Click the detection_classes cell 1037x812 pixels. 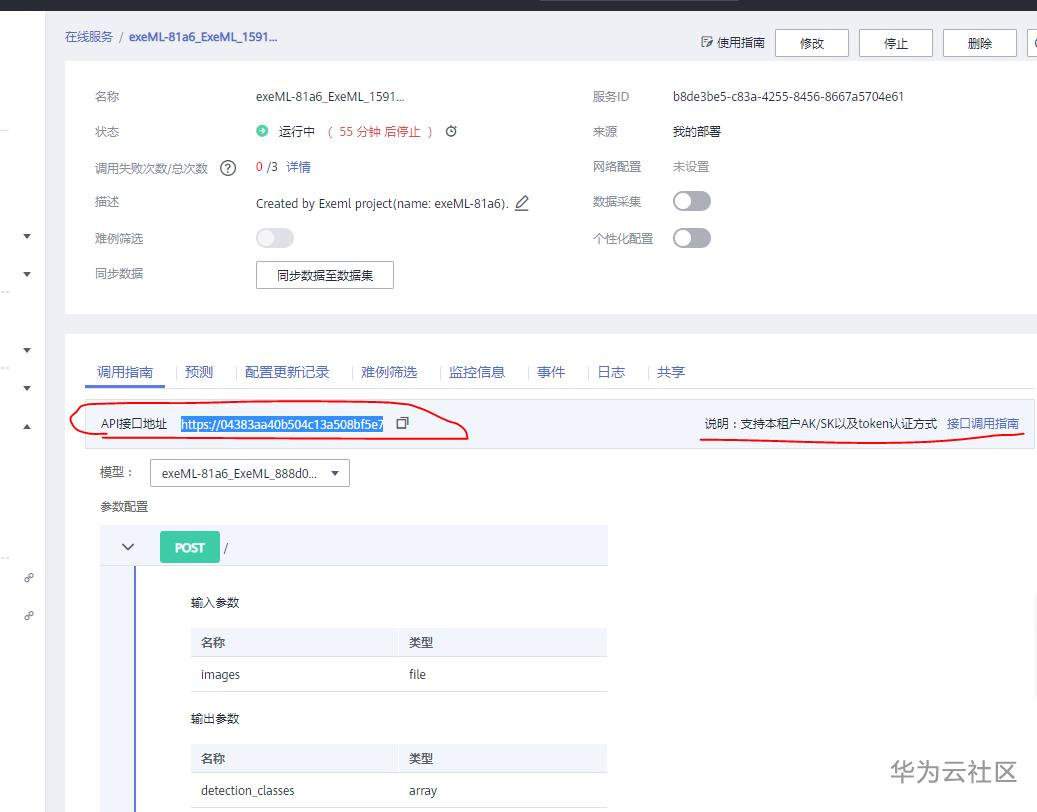(x=247, y=791)
